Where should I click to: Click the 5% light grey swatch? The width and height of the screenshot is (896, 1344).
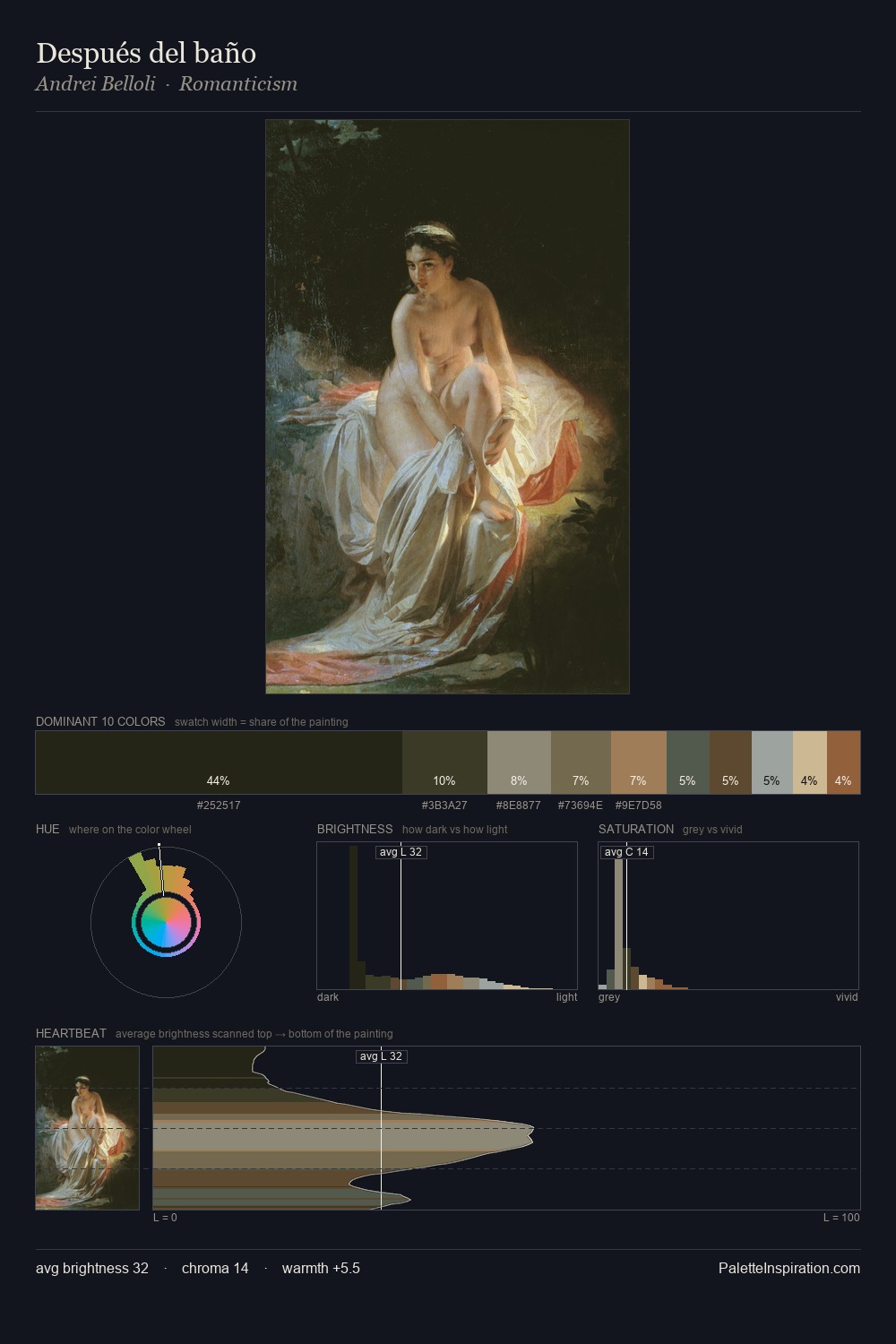point(771,762)
